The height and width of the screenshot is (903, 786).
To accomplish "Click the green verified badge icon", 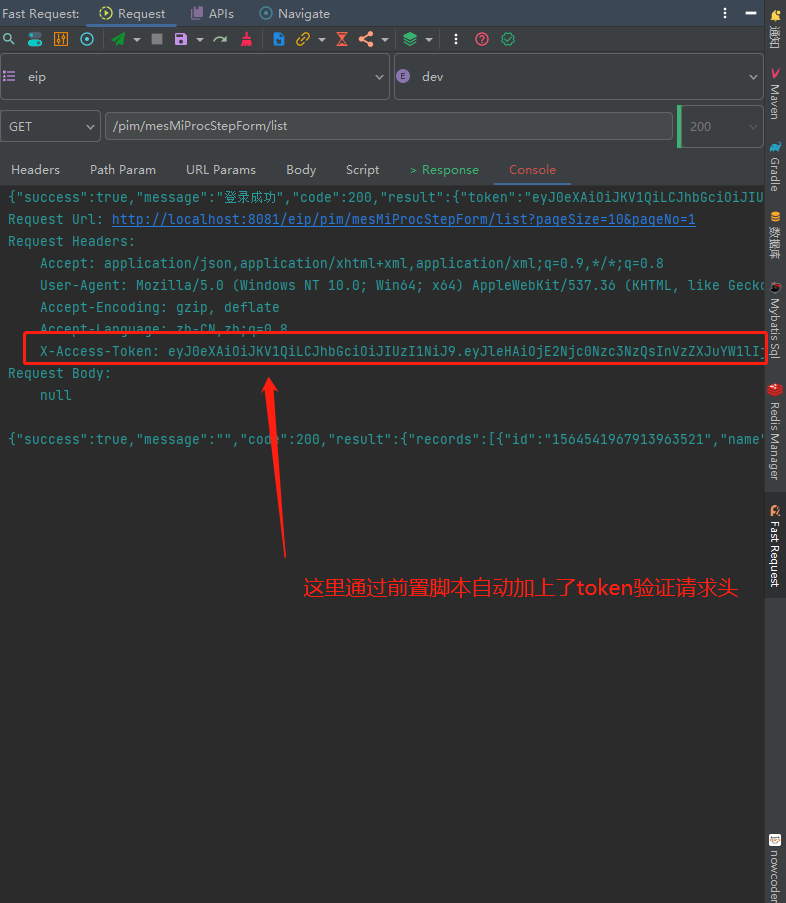I will point(508,39).
